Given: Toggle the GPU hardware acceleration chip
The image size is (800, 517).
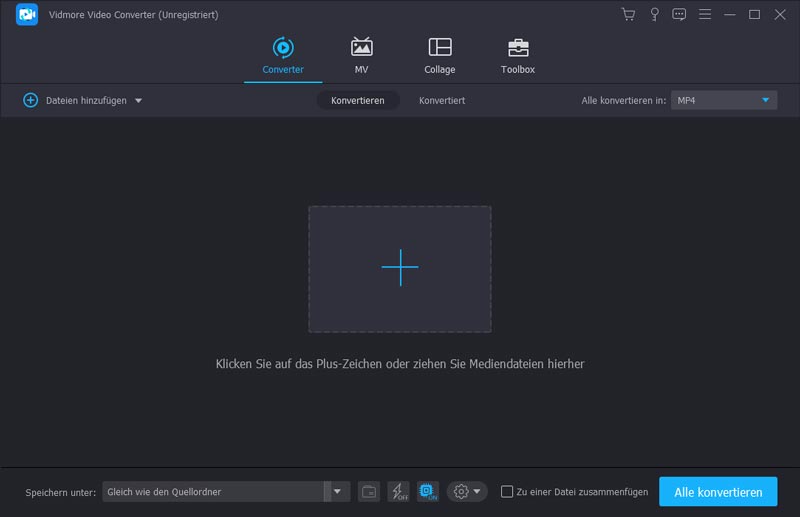Looking at the screenshot, I should pos(428,491).
